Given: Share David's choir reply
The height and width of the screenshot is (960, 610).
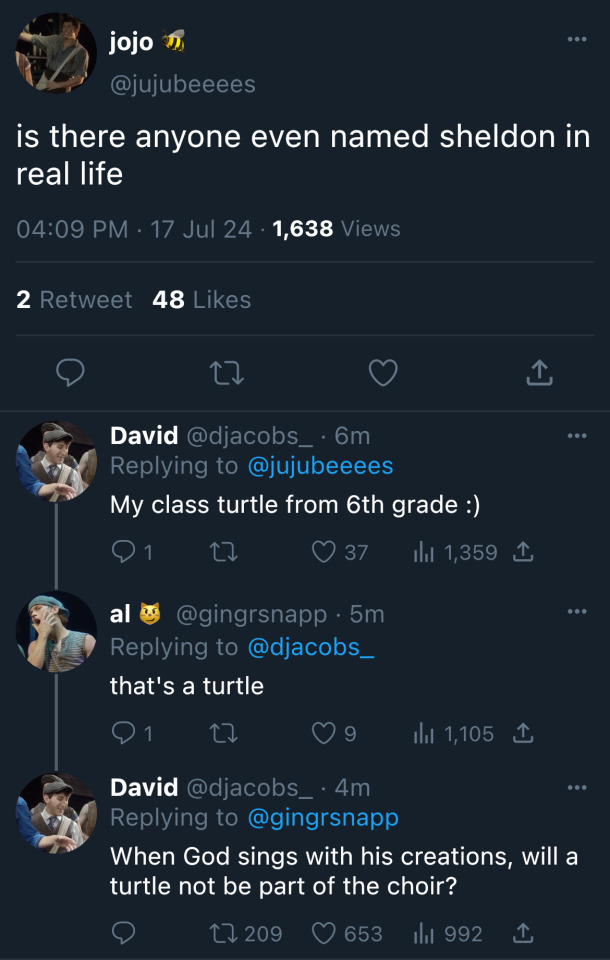Looking at the screenshot, I should (522, 933).
